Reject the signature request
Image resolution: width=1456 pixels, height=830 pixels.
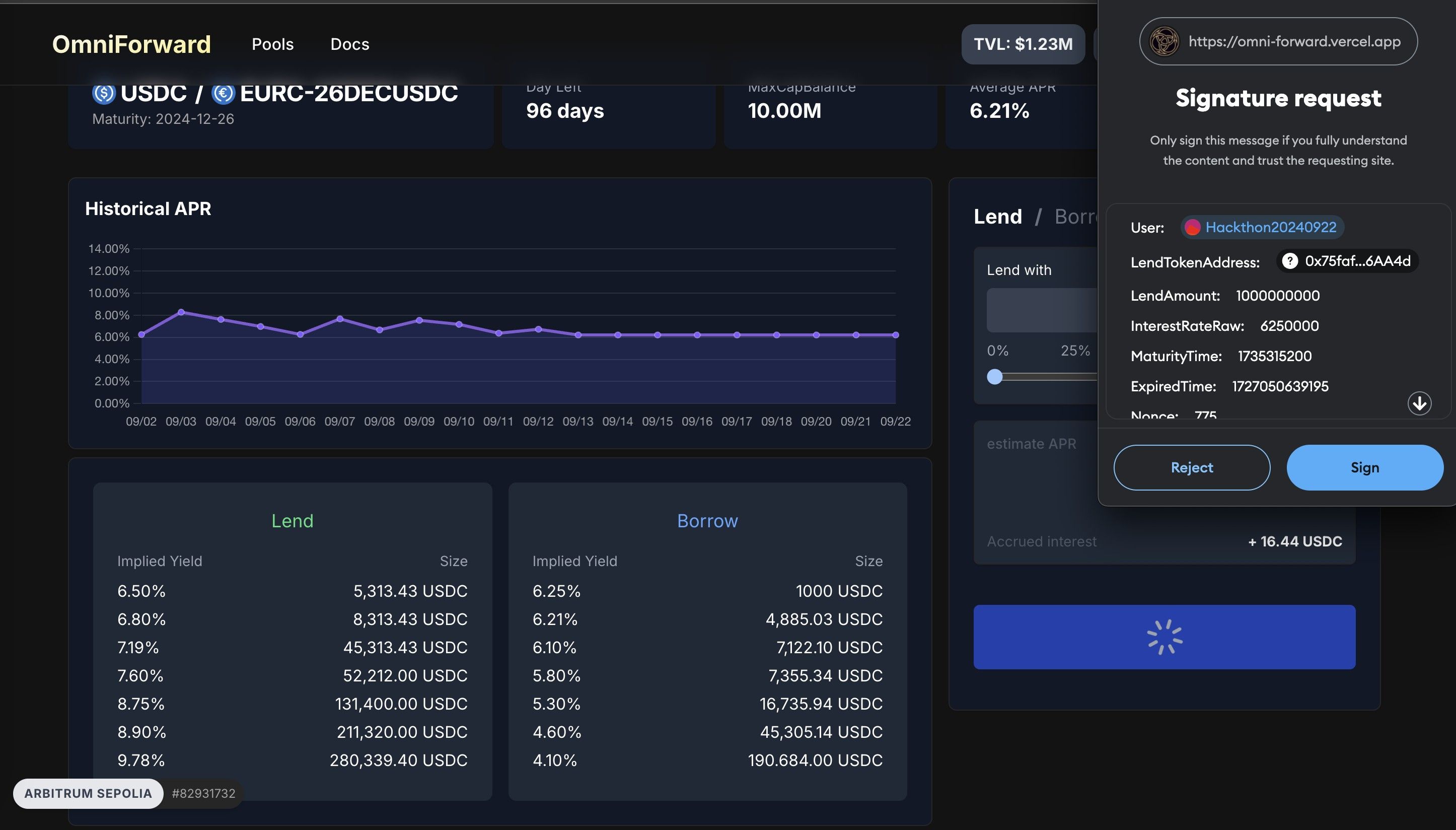(1192, 467)
